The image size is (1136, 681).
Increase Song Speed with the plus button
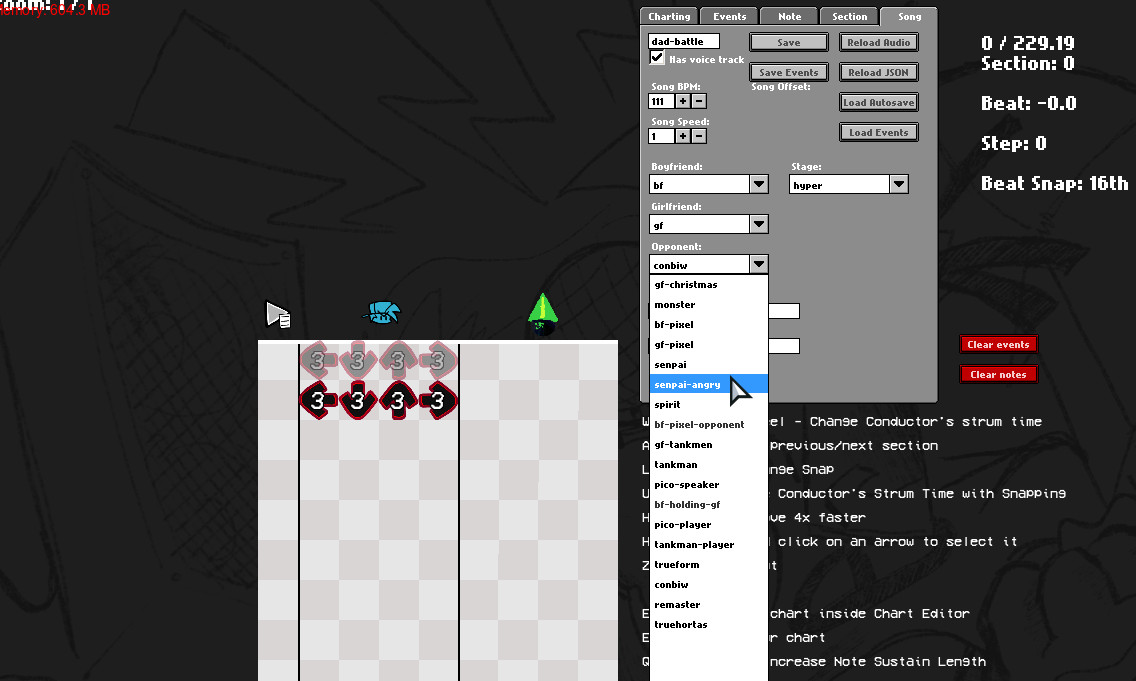click(x=683, y=136)
